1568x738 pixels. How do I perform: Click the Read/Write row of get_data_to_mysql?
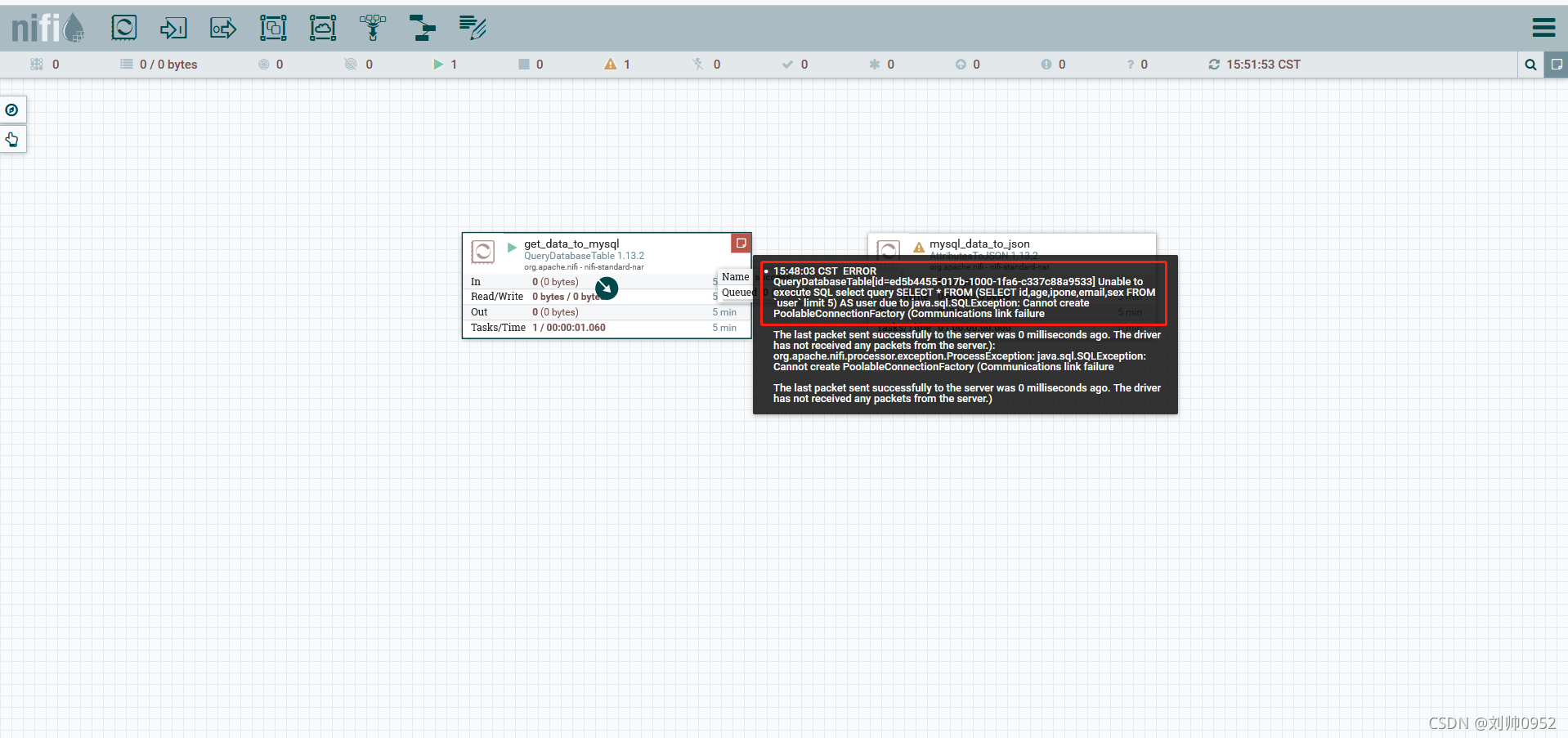tap(606, 297)
